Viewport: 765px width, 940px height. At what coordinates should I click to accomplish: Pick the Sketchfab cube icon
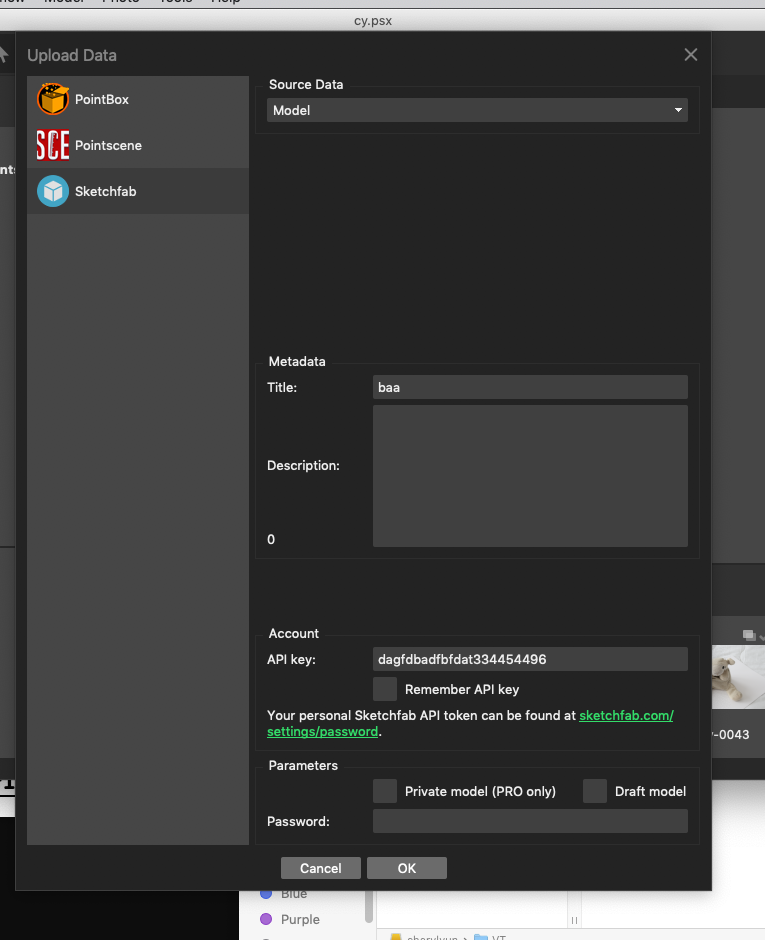[x=53, y=191]
